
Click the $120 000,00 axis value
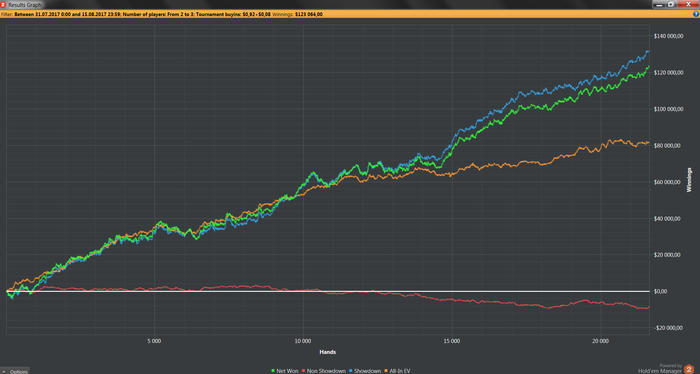(x=668, y=73)
